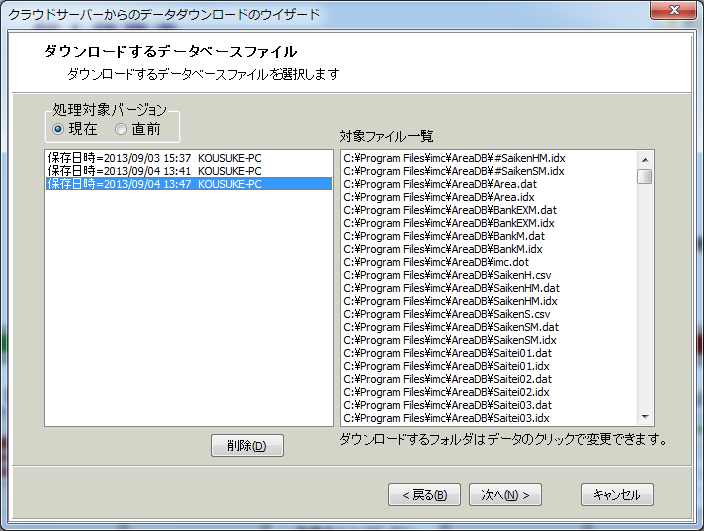Select the 2013/09/04 13:41 save entry

point(154,171)
